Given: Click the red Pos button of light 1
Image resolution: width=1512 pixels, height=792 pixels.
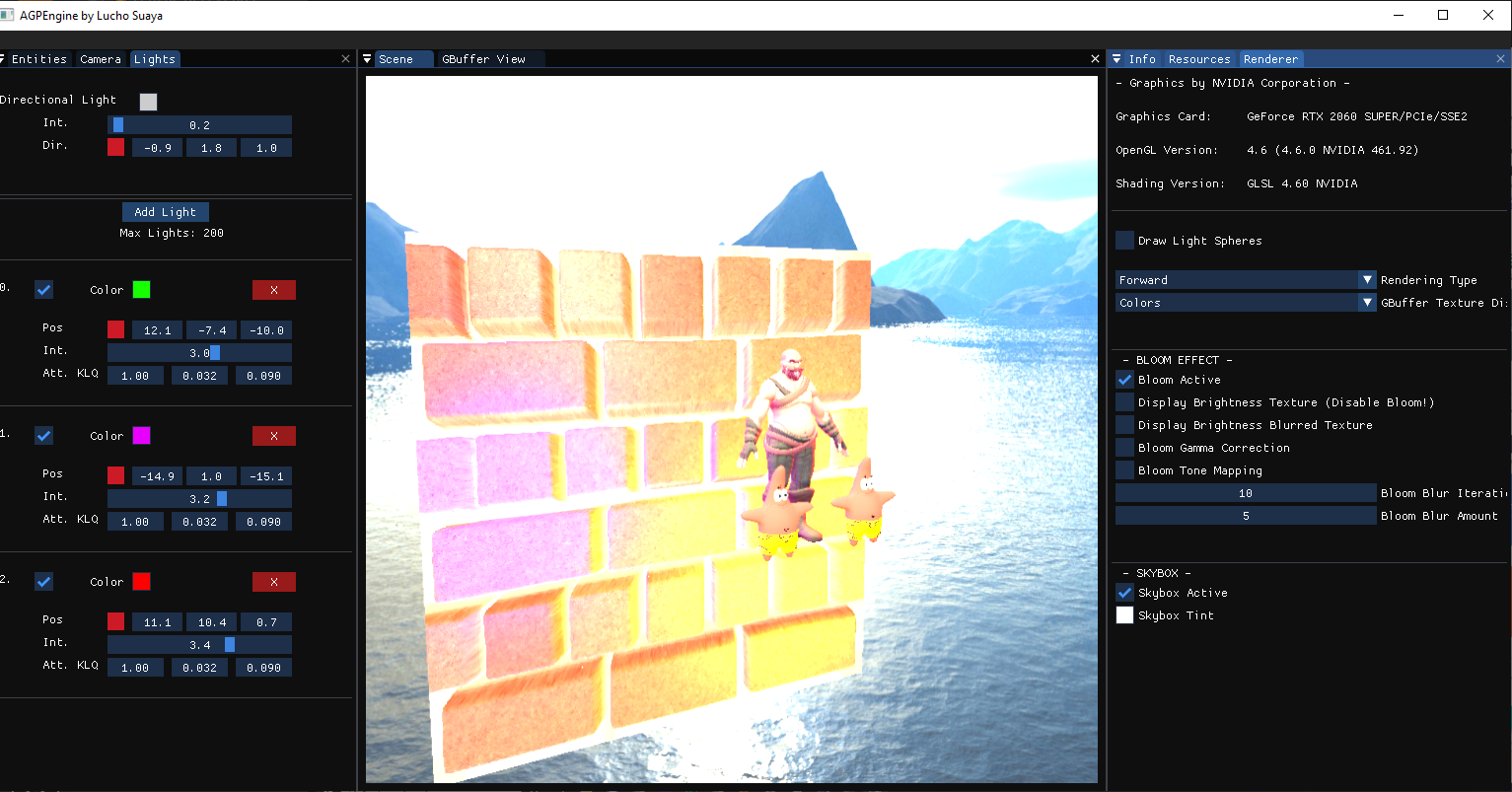Looking at the screenshot, I should [116, 476].
